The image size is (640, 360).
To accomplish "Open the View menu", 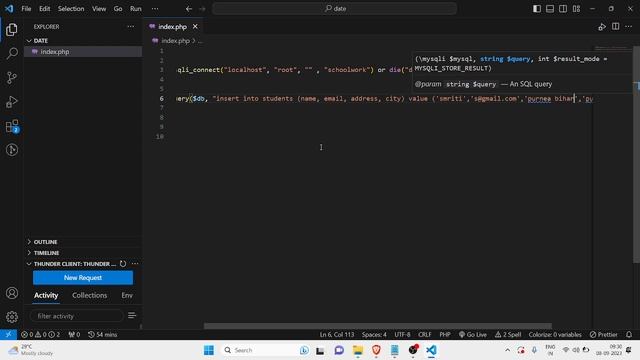I will (99, 9).
